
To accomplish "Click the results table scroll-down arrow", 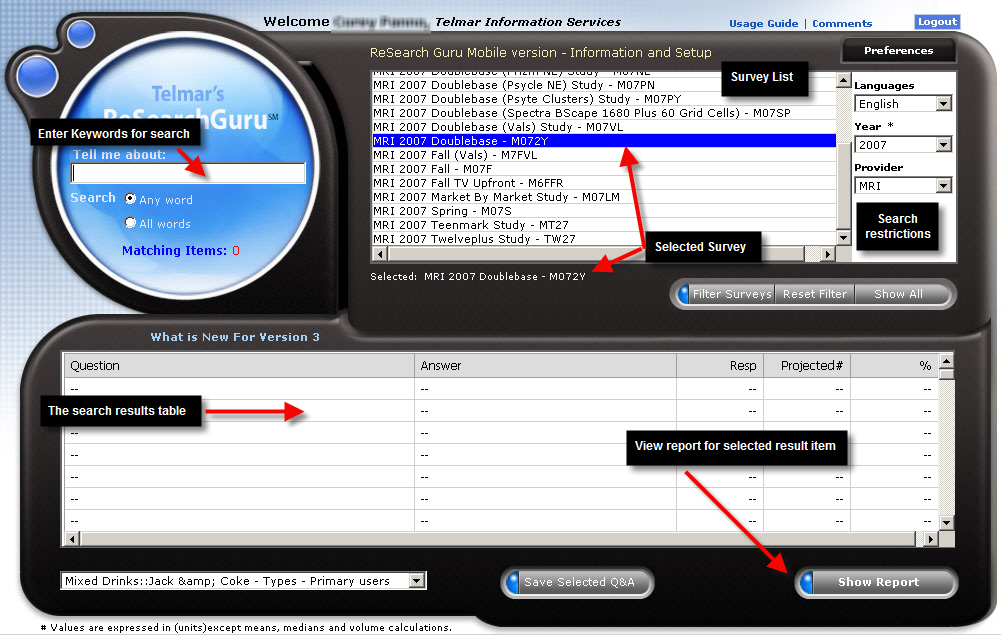I will click(947, 522).
